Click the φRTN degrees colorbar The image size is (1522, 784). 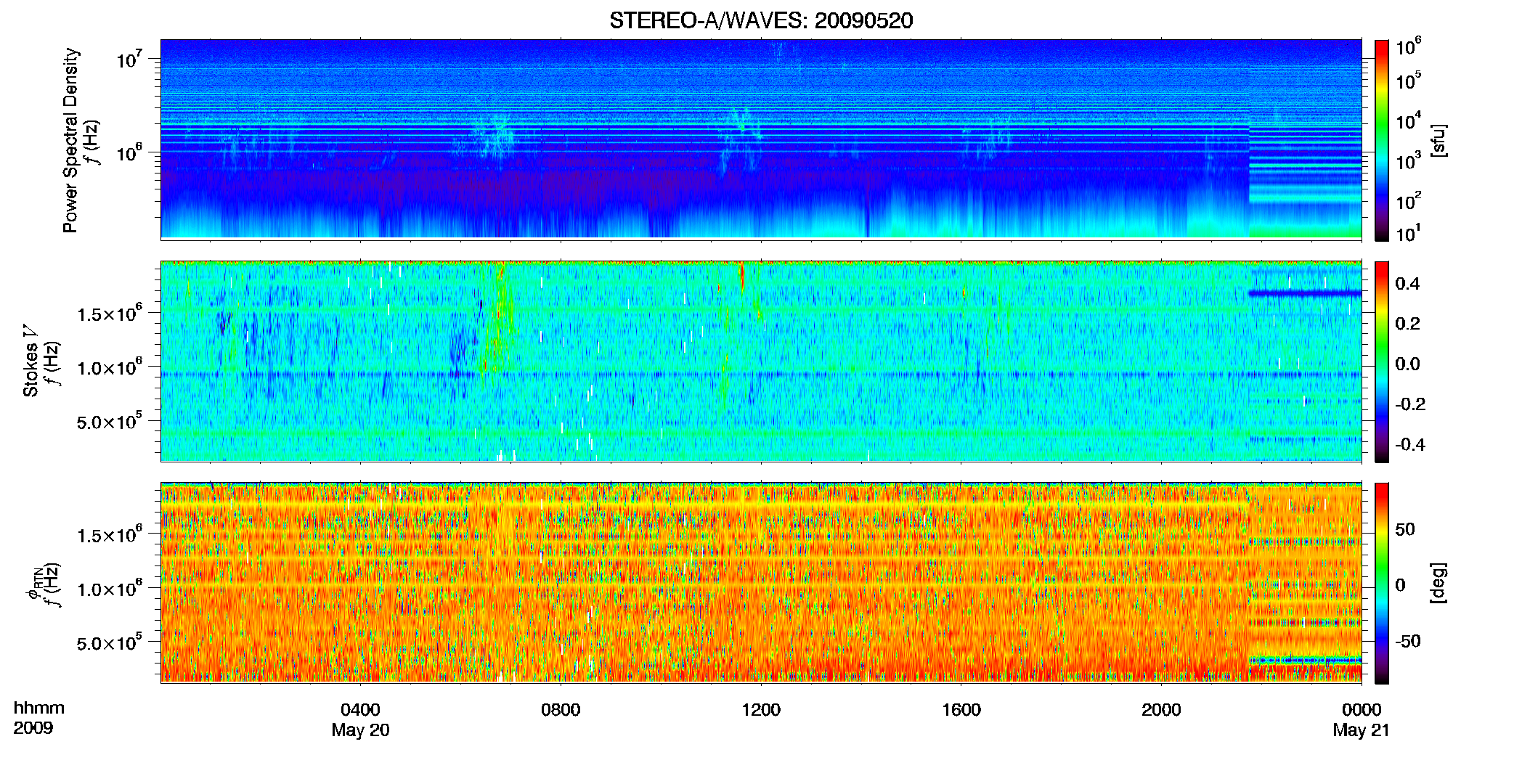1381,583
